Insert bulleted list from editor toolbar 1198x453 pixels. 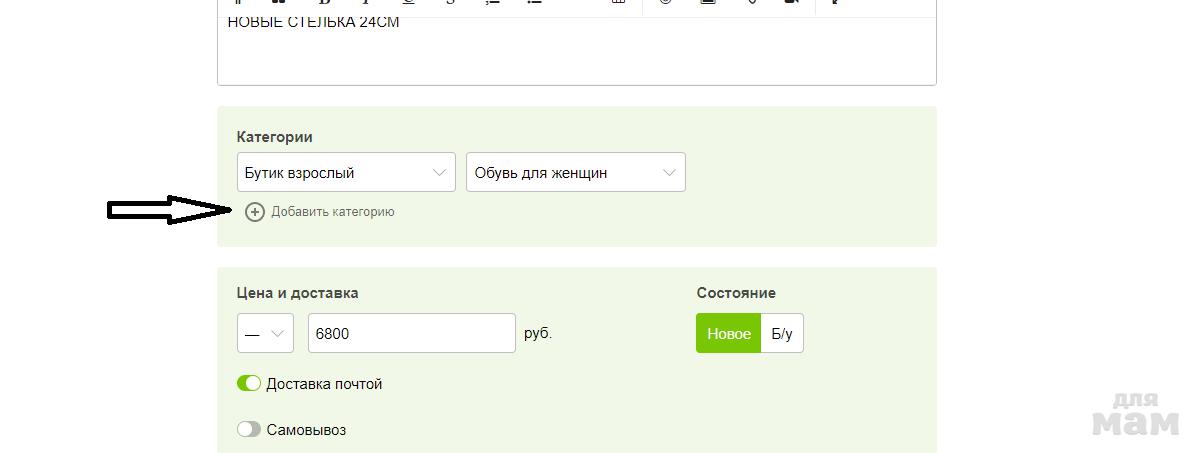[x=535, y=3]
